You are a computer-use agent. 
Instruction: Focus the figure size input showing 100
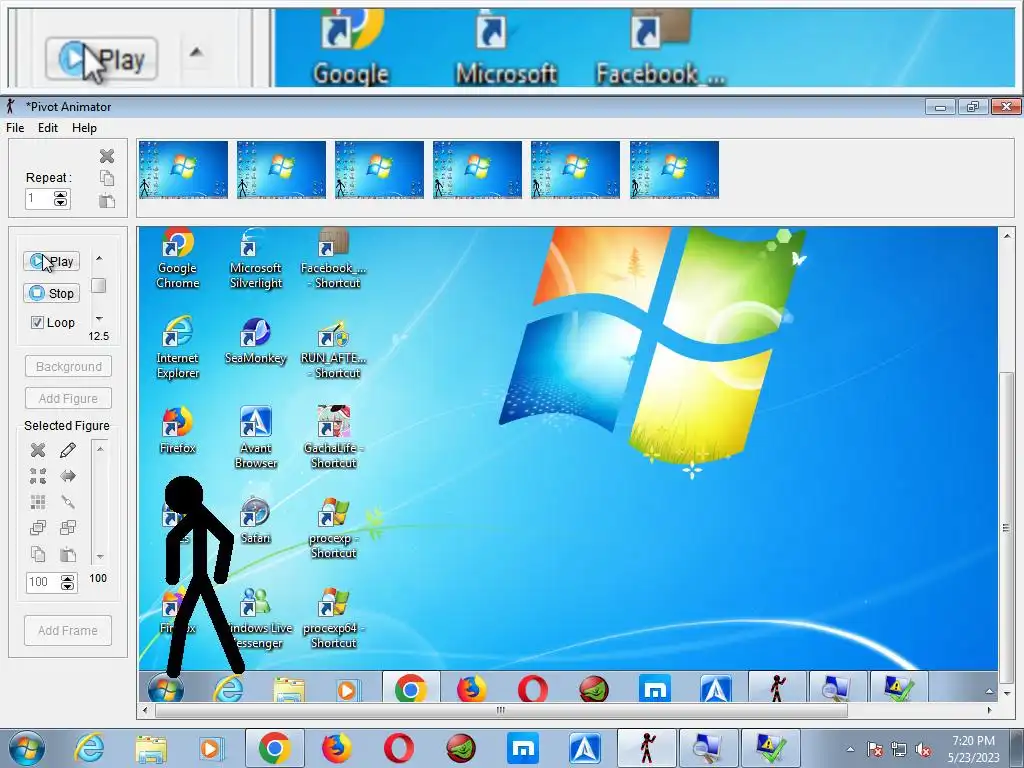(x=43, y=583)
